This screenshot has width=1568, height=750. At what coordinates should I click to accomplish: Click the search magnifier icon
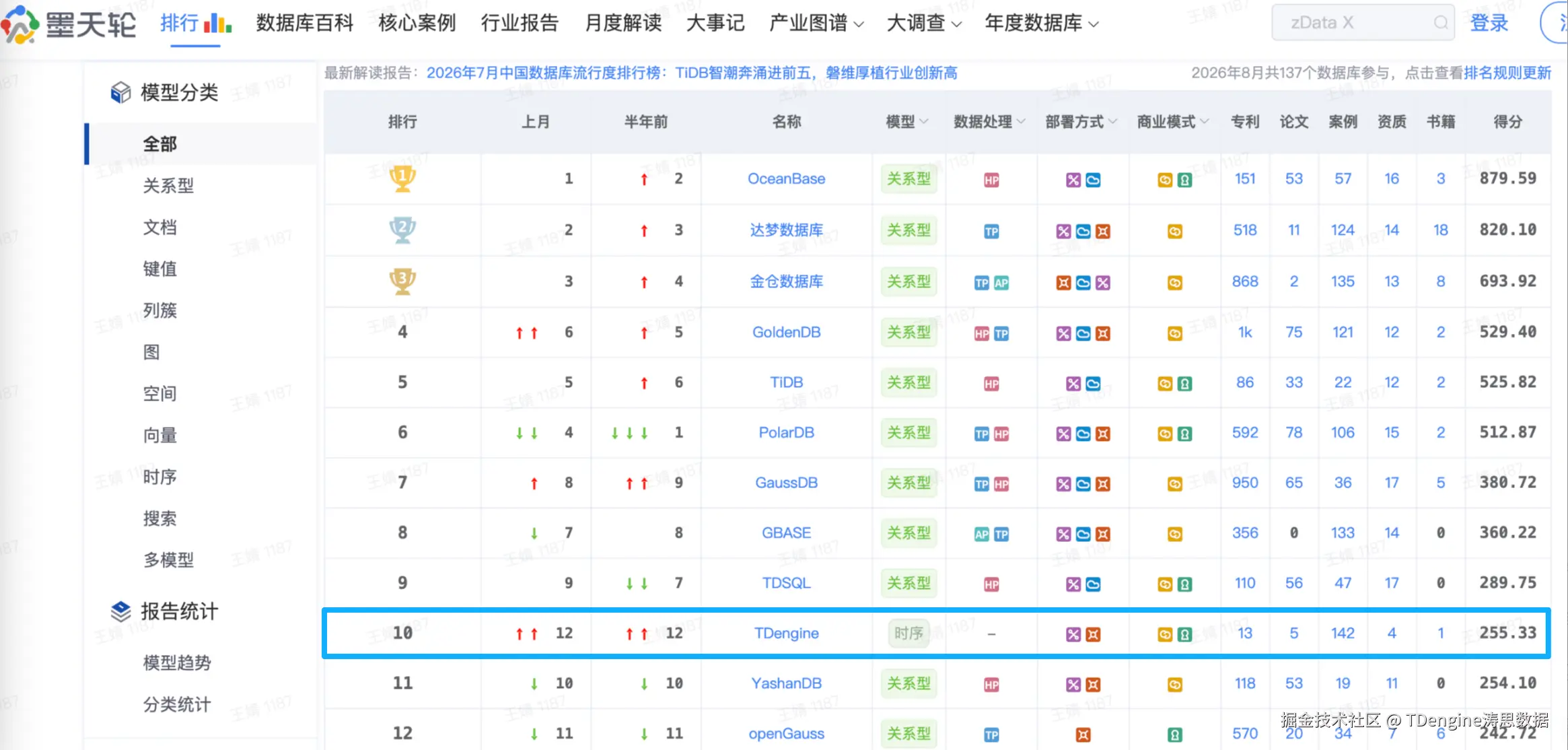[1440, 23]
